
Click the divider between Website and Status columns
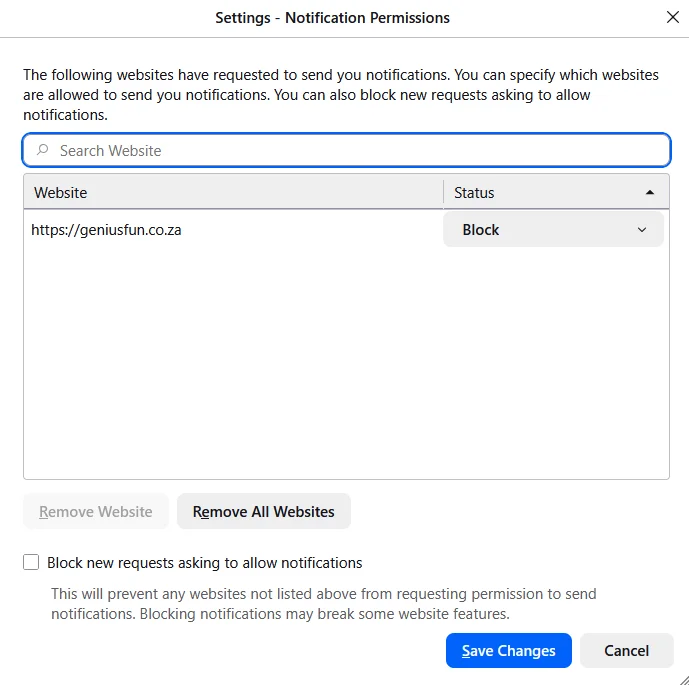click(x=444, y=192)
